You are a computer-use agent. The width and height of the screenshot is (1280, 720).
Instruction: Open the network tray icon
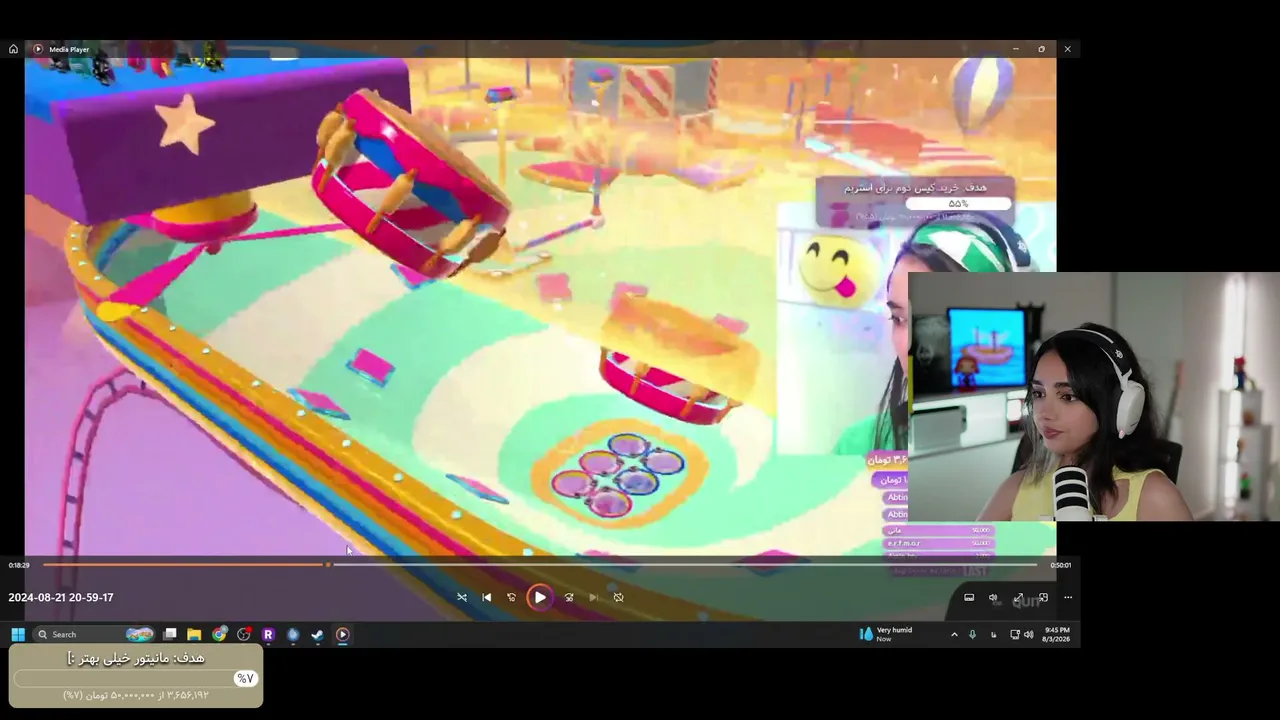[1015, 634]
